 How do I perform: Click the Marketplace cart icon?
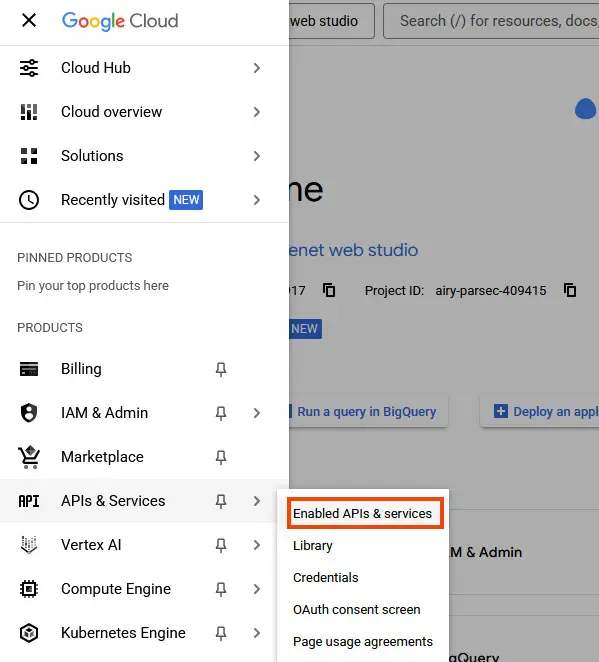pos(29,457)
